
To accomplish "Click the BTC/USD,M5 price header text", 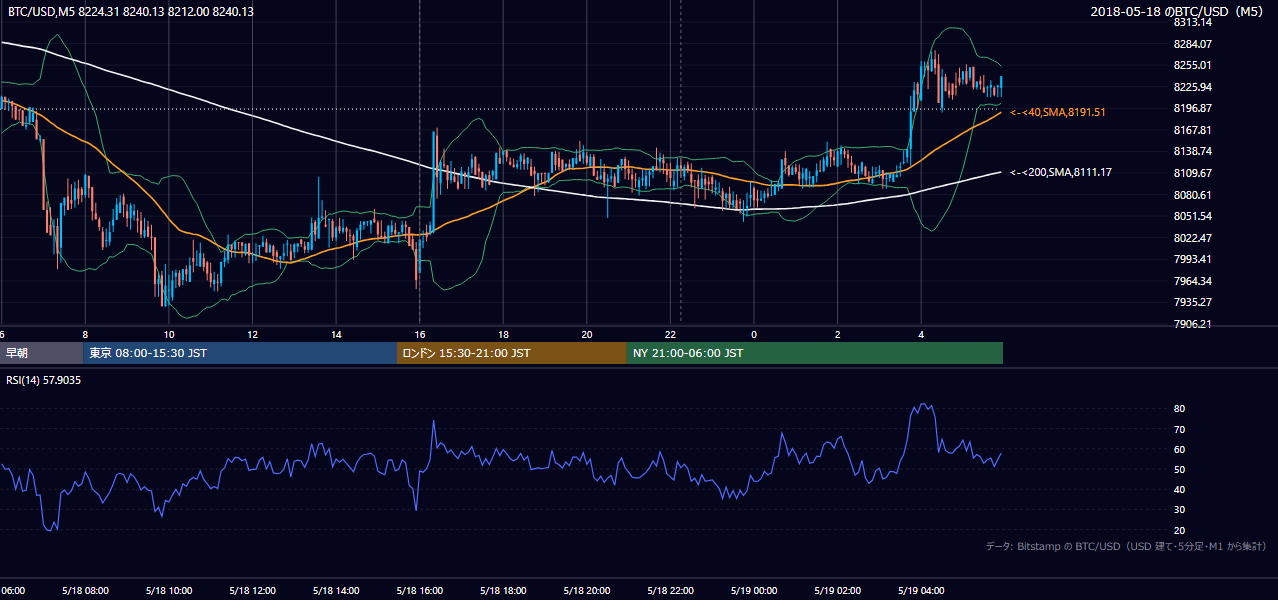I will [130, 11].
